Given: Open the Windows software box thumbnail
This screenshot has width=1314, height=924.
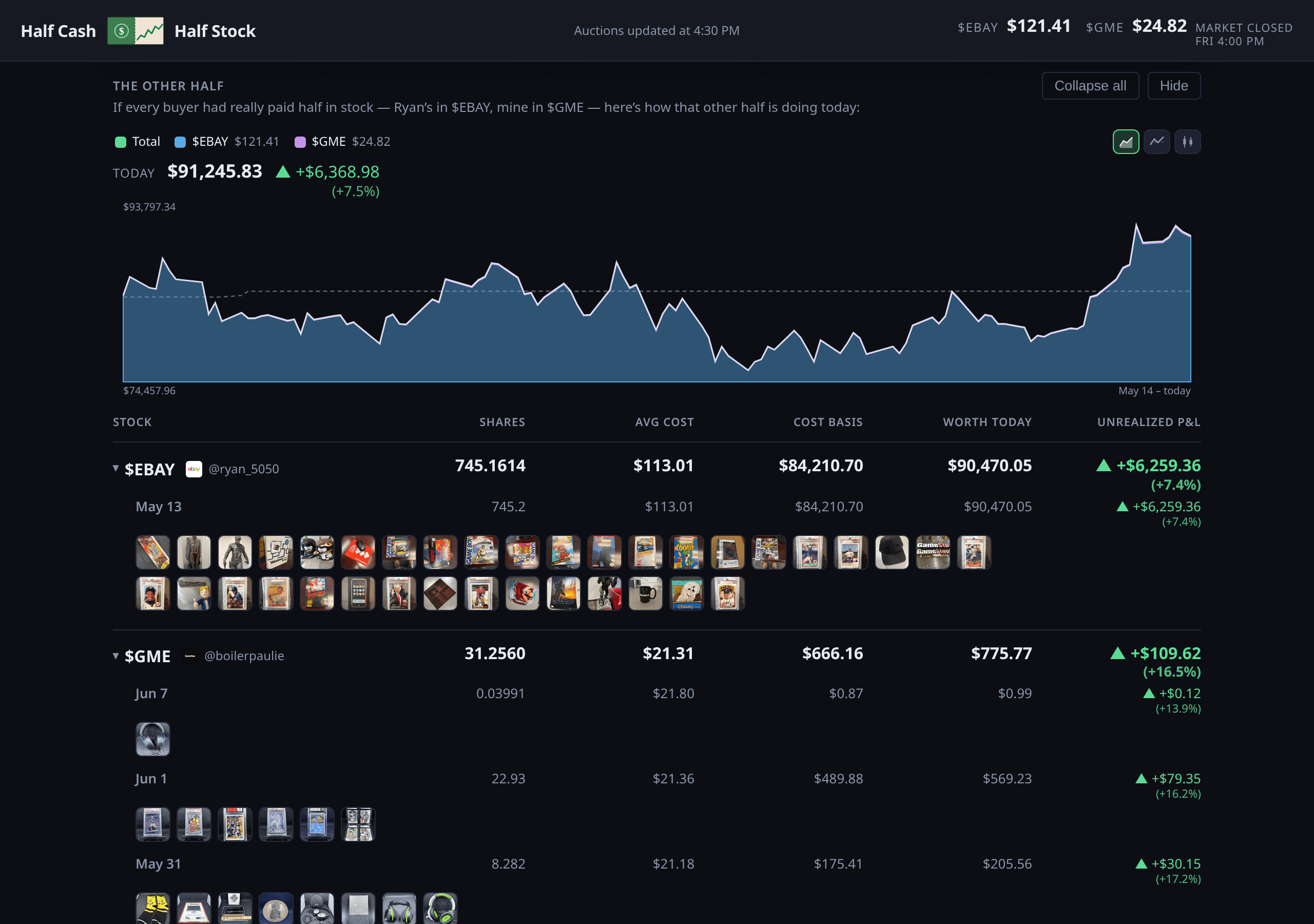Looking at the screenshot, I should click(x=276, y=552).
